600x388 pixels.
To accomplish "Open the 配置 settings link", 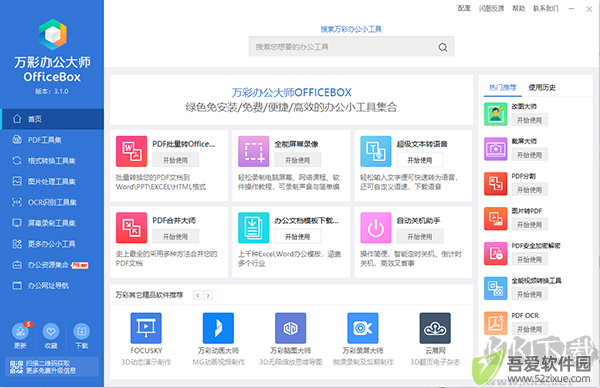I will point(464,8).
